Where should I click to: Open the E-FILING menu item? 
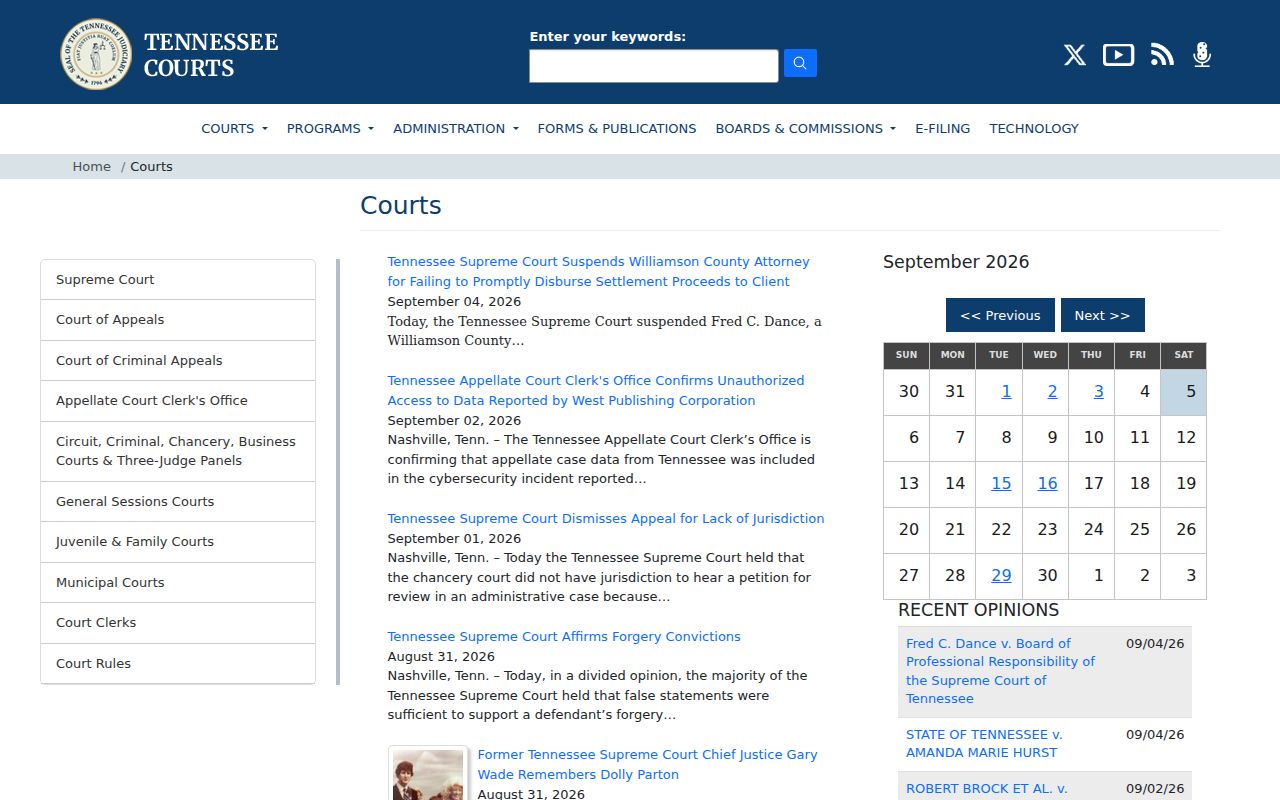coord(942,128)
